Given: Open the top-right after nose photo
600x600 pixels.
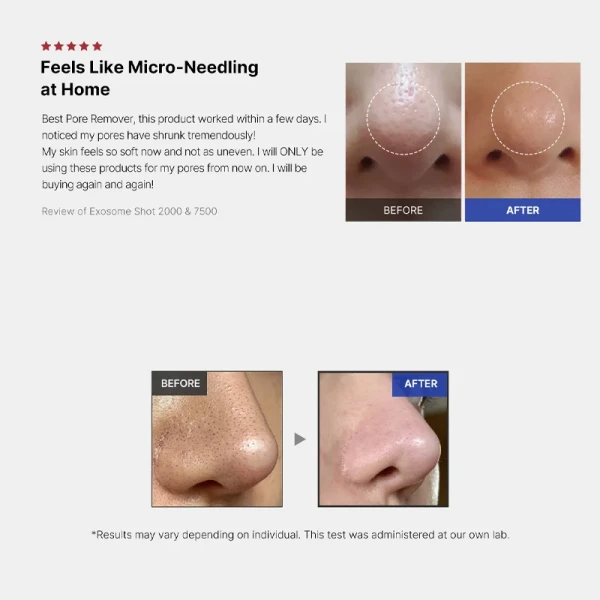Looking at the screenshot, I should (523, 130).
